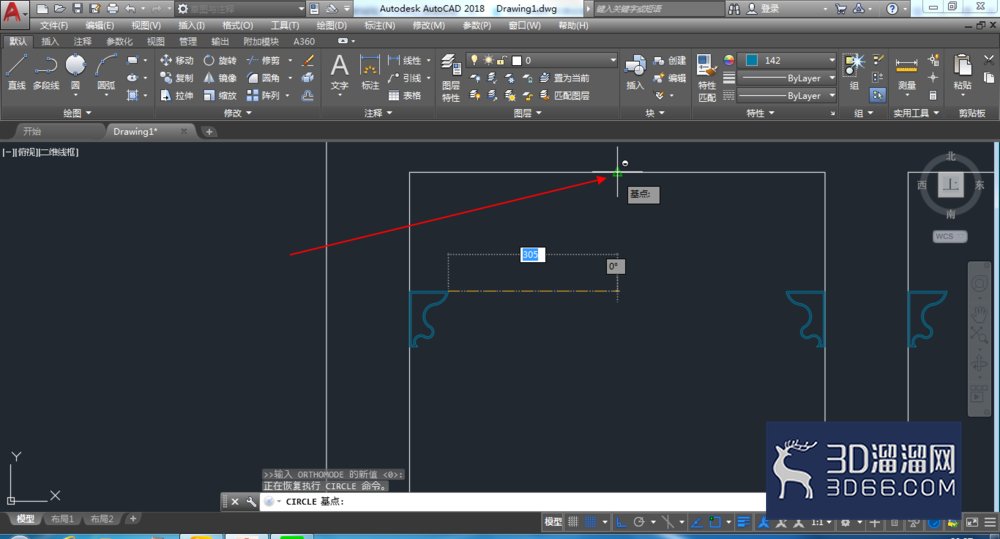Click the white layer color swatch

(517, 61)
